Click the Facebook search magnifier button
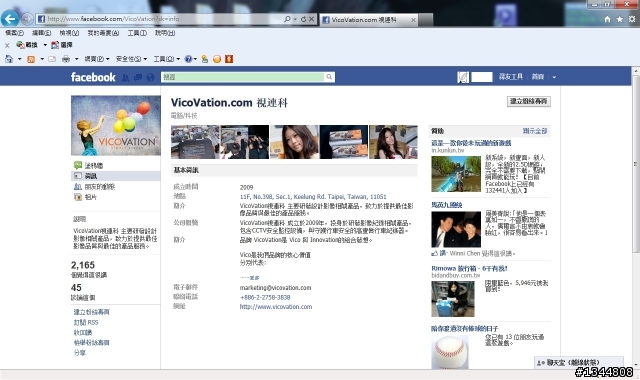The width and height of the screenshot is (640, 380). [x=329, y=77]
